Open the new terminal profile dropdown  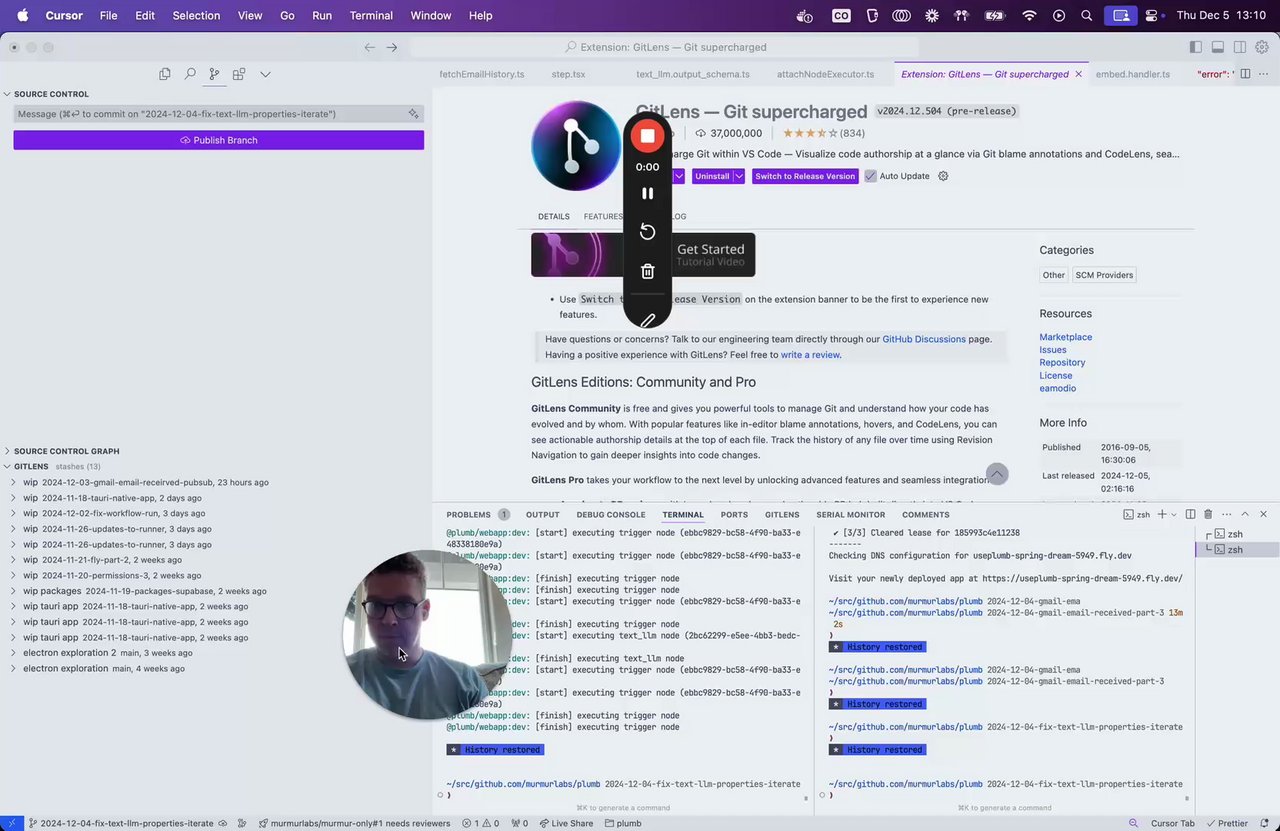point(1174,514)
